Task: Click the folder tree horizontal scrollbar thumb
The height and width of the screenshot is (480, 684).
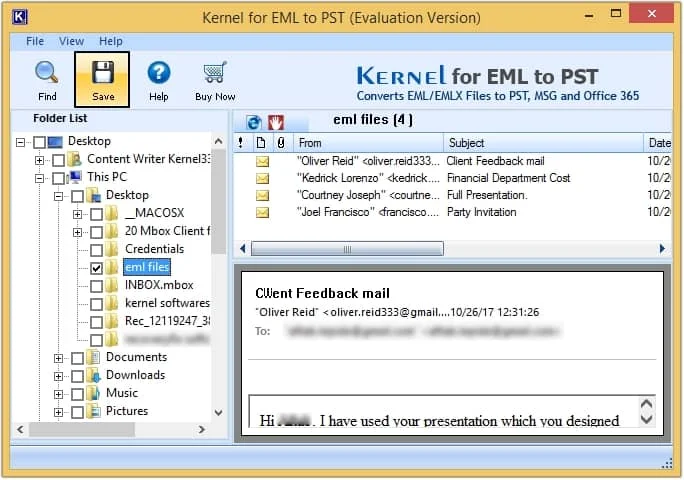Action: [82, 429]
